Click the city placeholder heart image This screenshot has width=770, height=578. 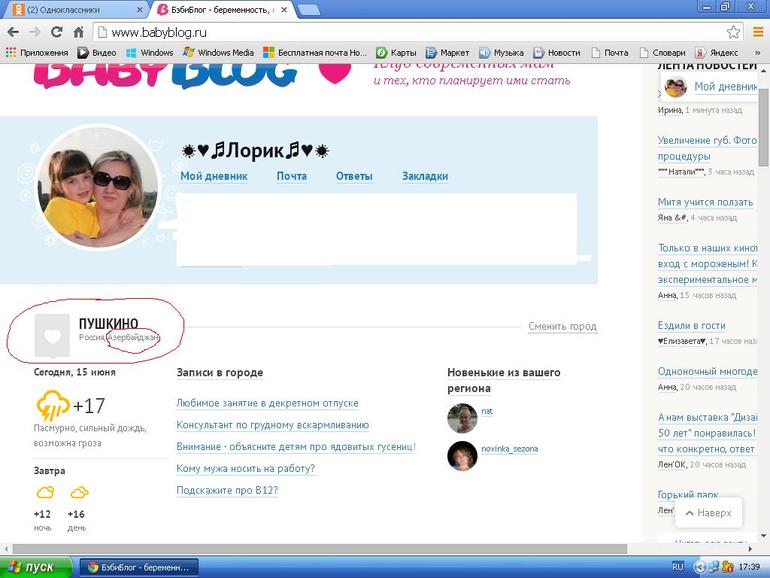tap(52, 335)
